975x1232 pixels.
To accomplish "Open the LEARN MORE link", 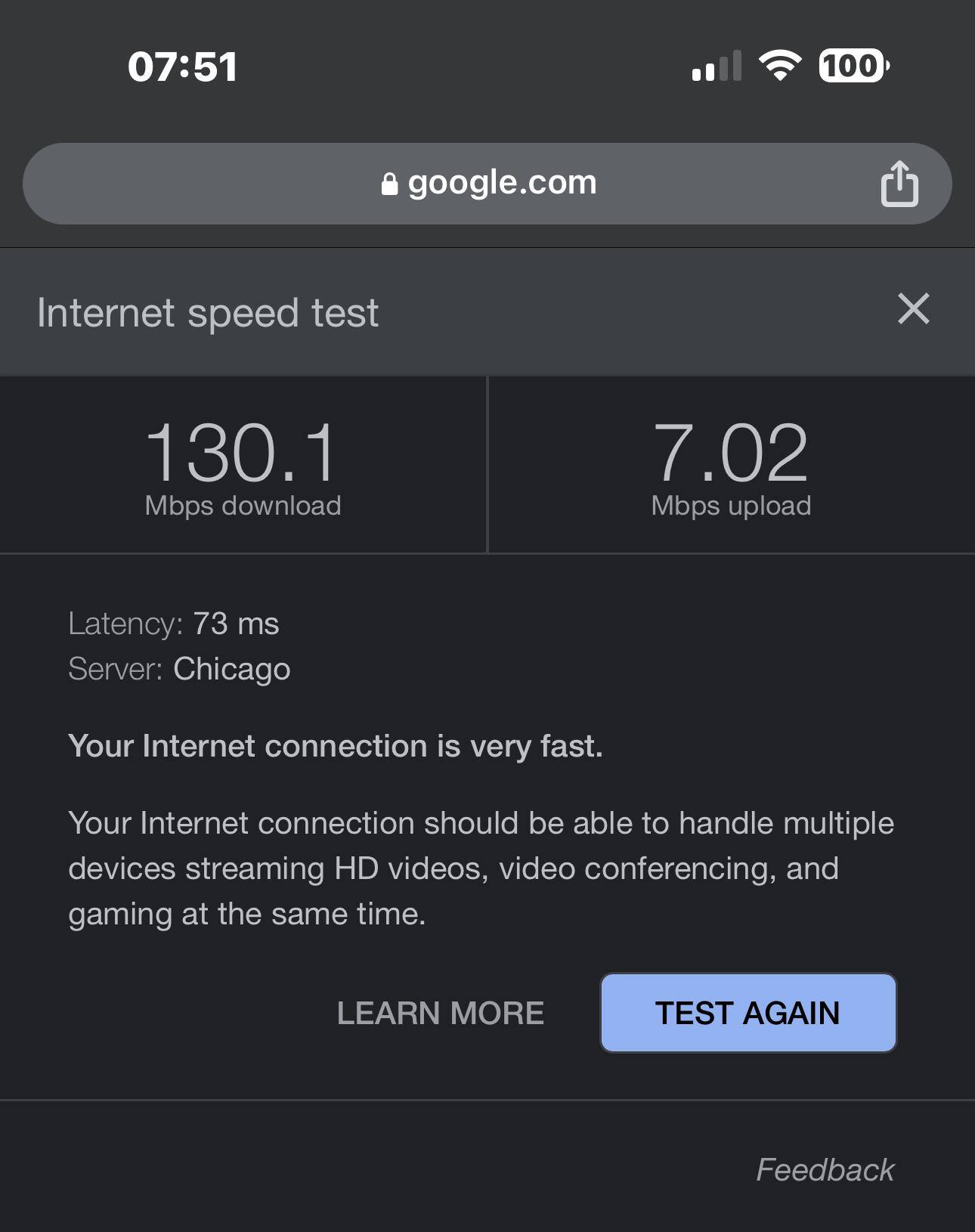I will pos(440,1013).
